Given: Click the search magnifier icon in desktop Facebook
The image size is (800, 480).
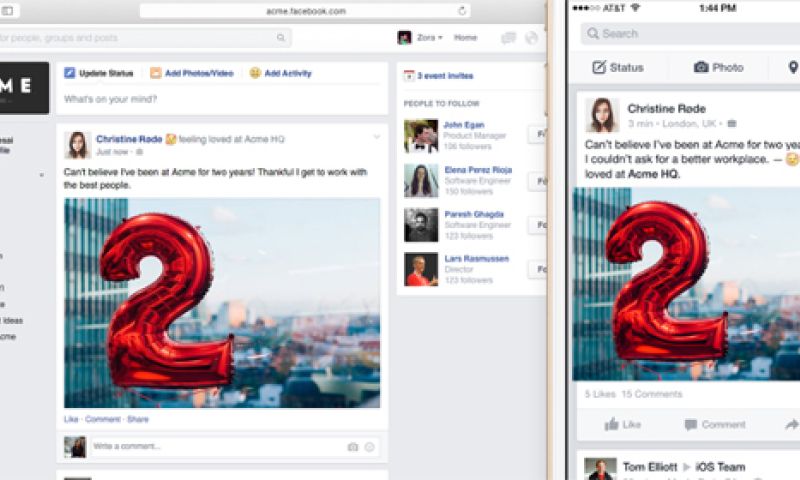Looking at the screenshot, I should pyautogui.click(x=281, y=38).
